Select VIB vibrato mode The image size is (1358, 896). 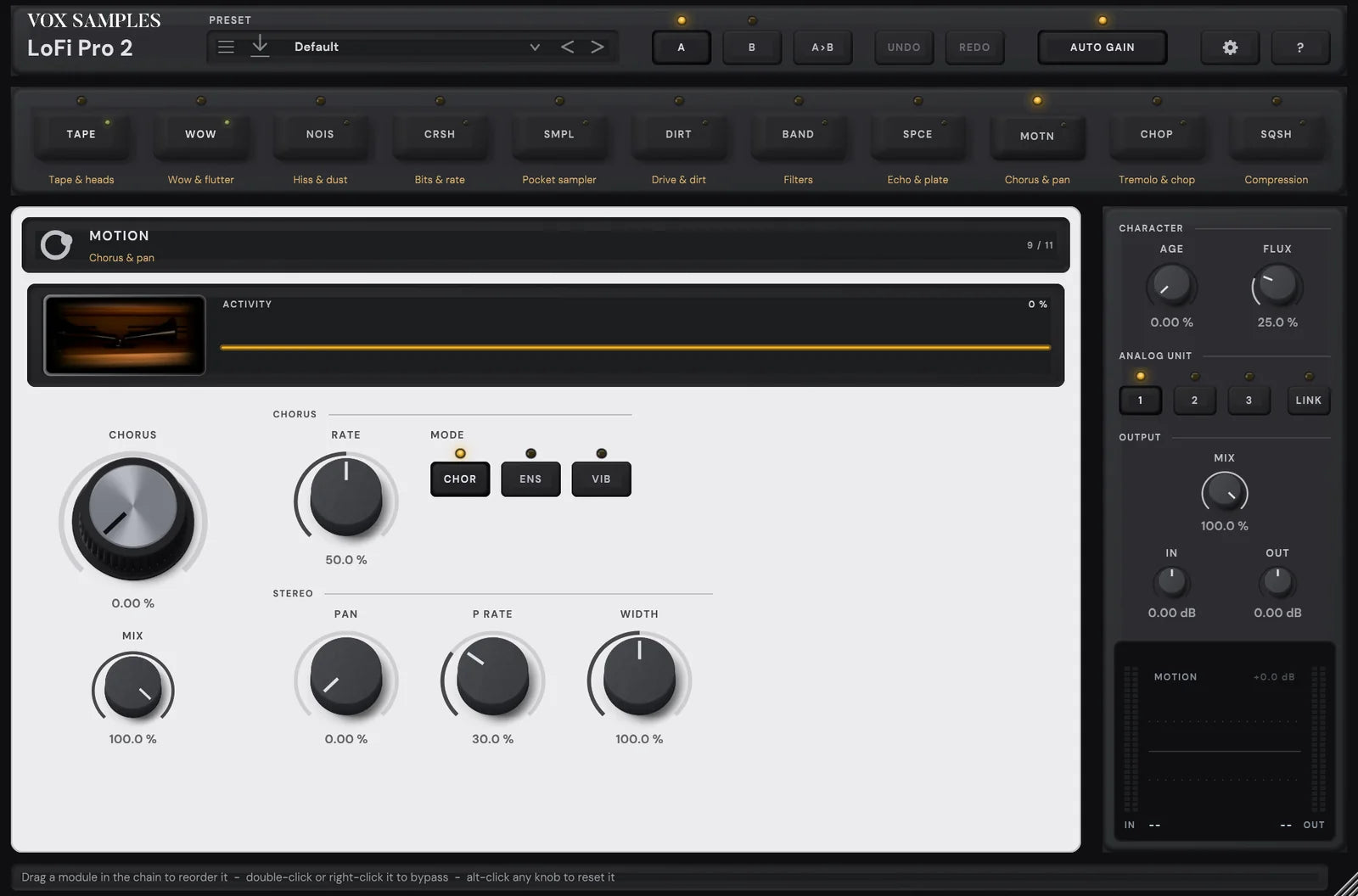click(601, 479)
